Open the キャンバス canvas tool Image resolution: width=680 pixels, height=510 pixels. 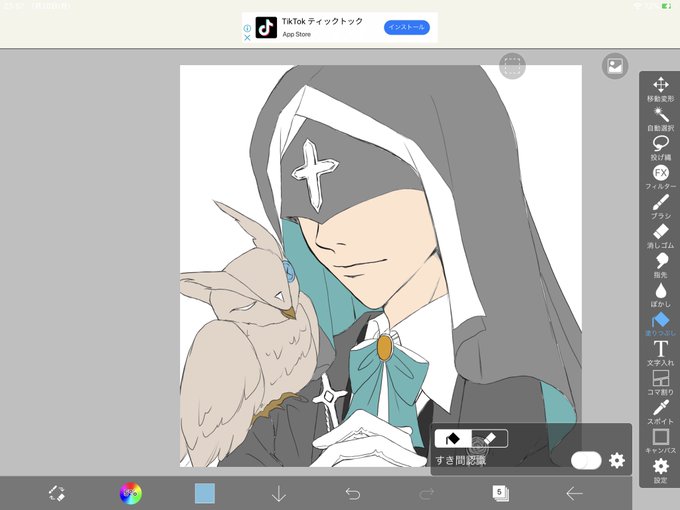tap(660, 441)
